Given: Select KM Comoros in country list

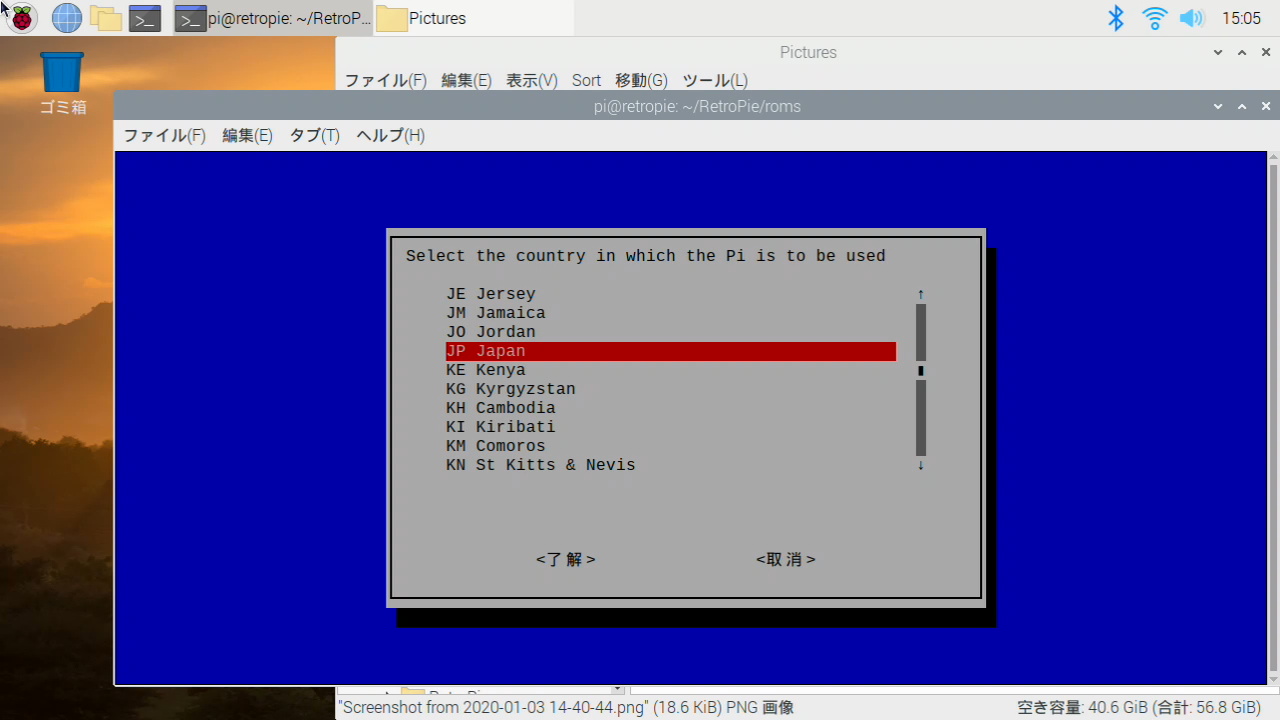Looking at the screenshot, I should point(671,446).
